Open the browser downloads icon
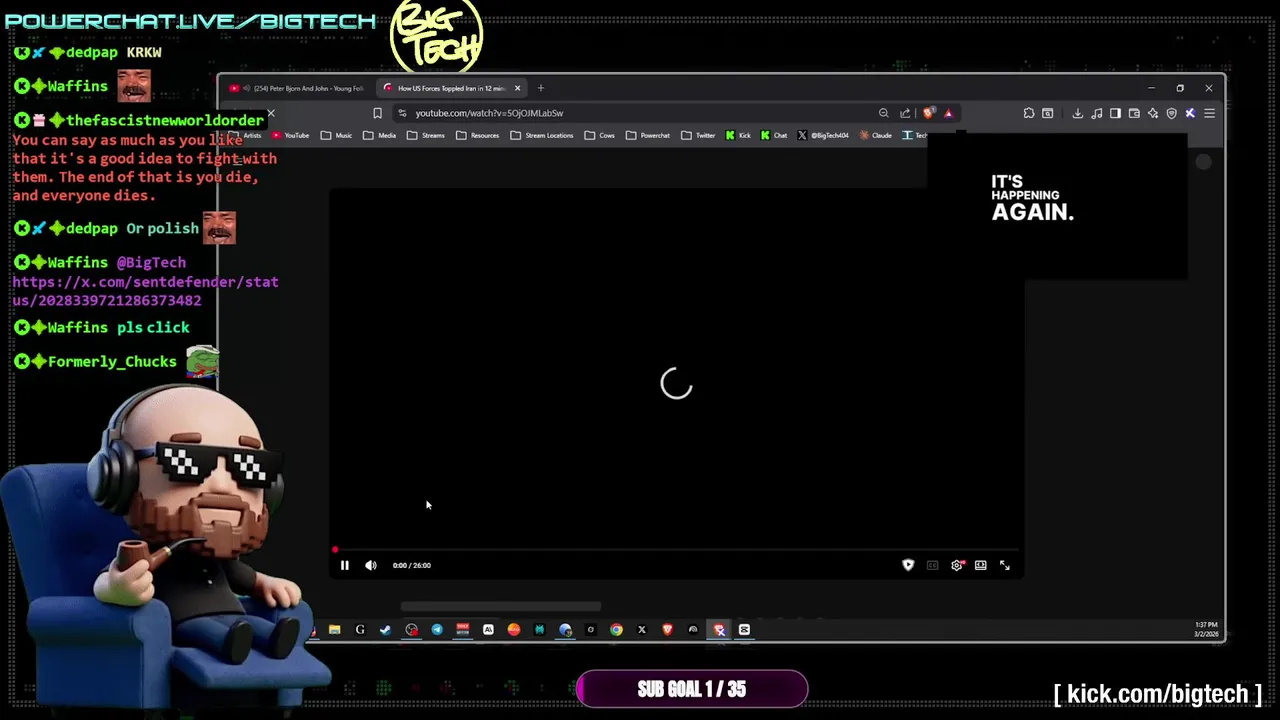 click(x=1077, y=113)
